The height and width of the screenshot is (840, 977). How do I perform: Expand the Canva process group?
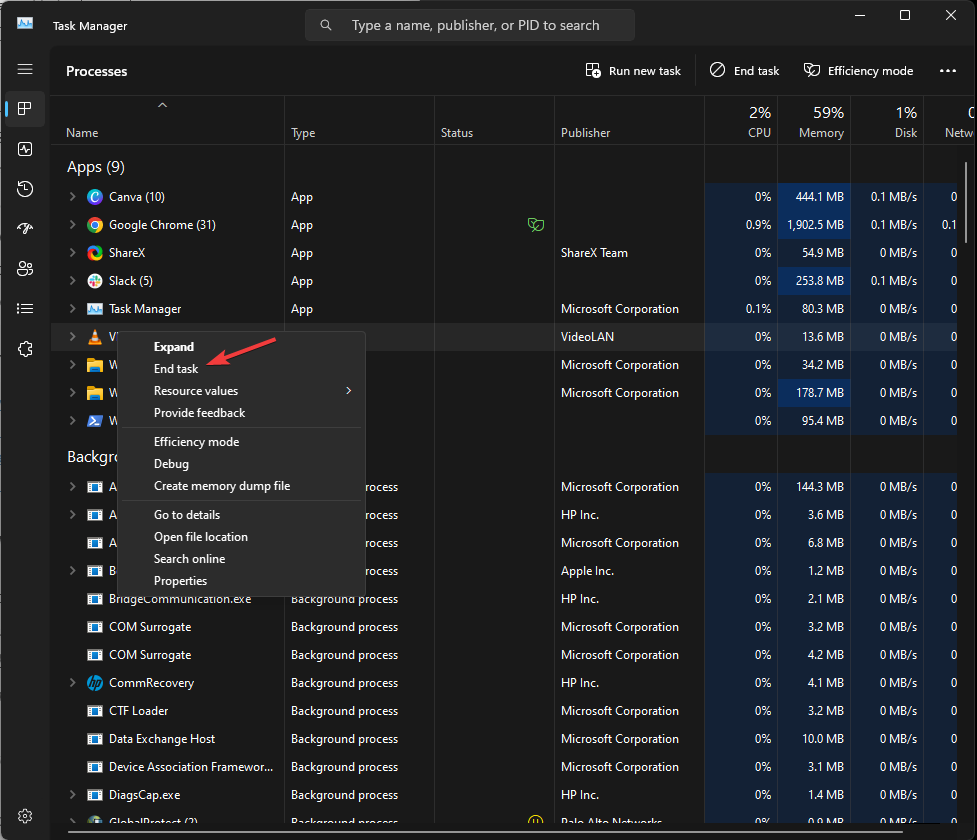[72, 197]
